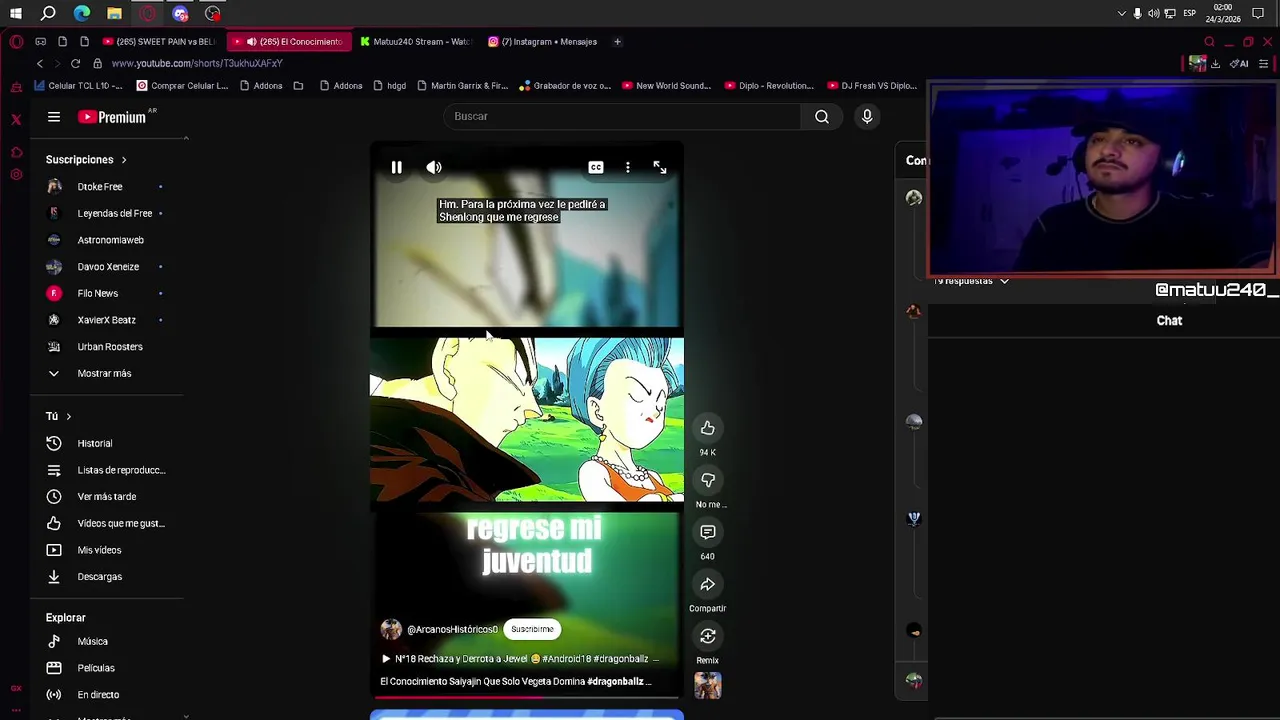Open linked video 'N°18 Rechaza y Derrota a Jewel'
Screen dimensions: 1280x720
520,659
